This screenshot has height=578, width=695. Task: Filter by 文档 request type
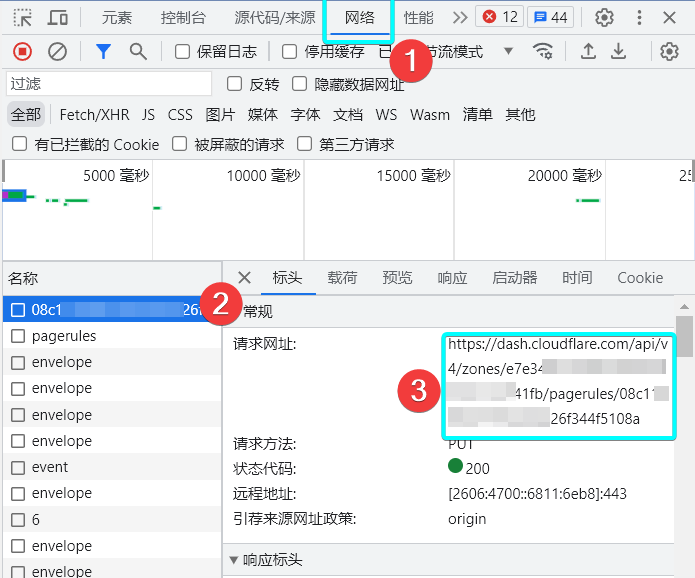click(348, 115)
